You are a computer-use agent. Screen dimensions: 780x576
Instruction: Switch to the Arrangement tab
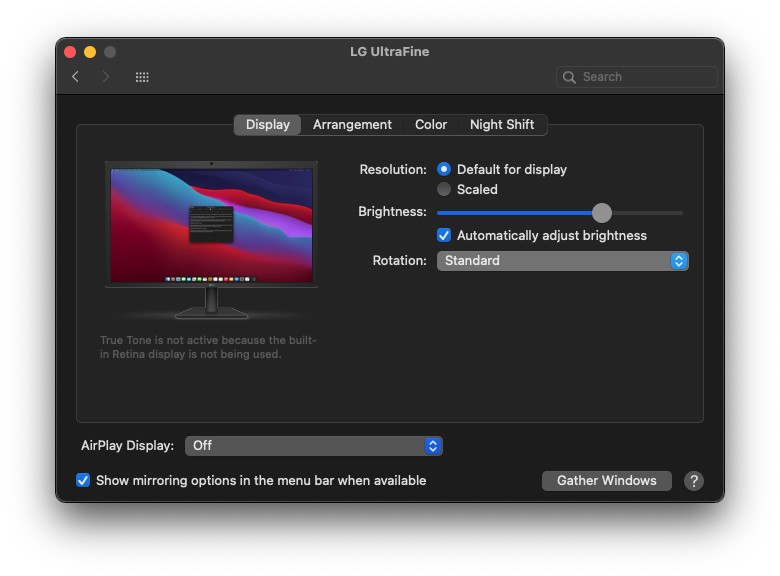(x=352, y=124)
